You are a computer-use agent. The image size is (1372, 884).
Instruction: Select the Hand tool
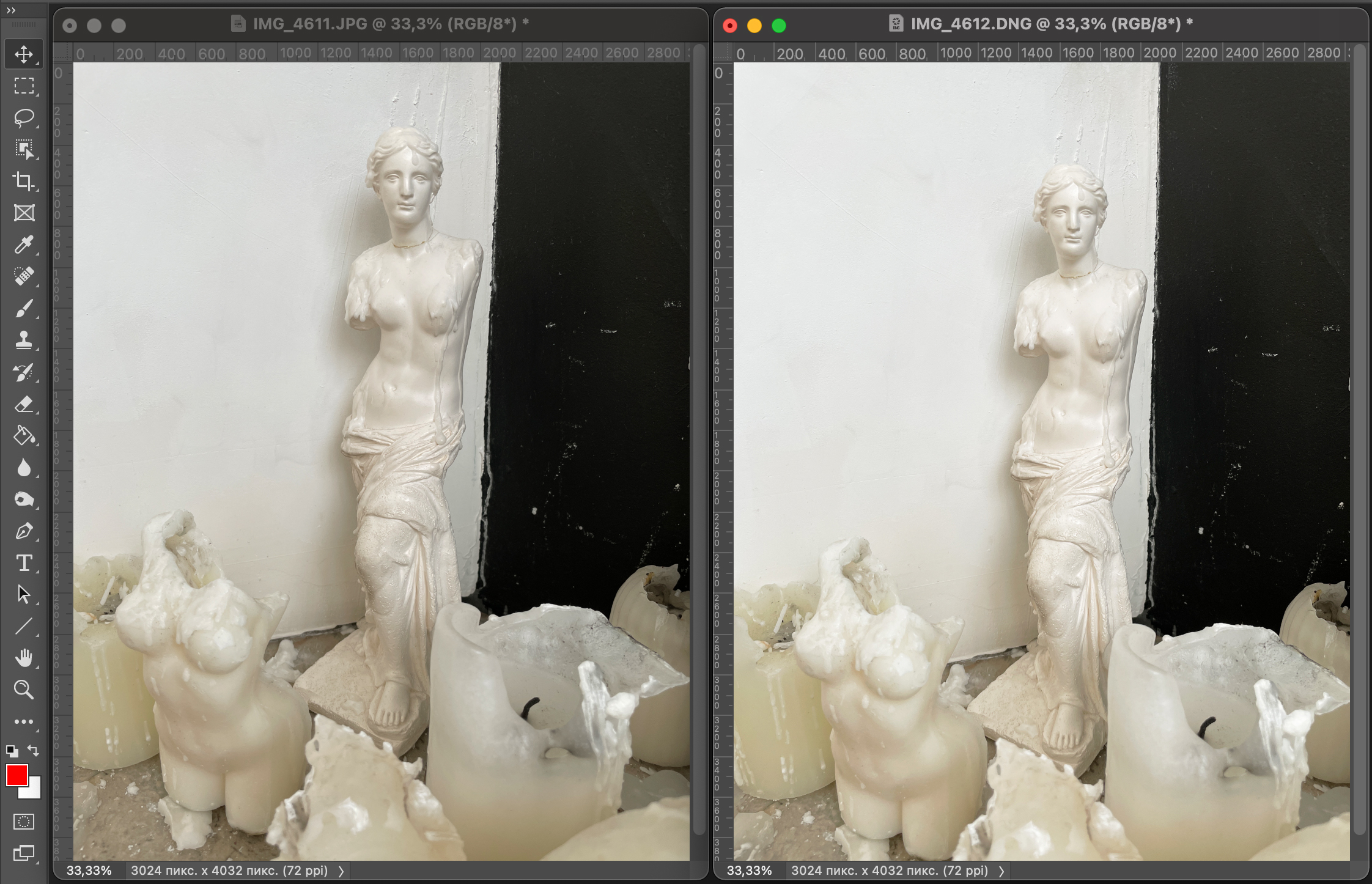pos(24,658)
